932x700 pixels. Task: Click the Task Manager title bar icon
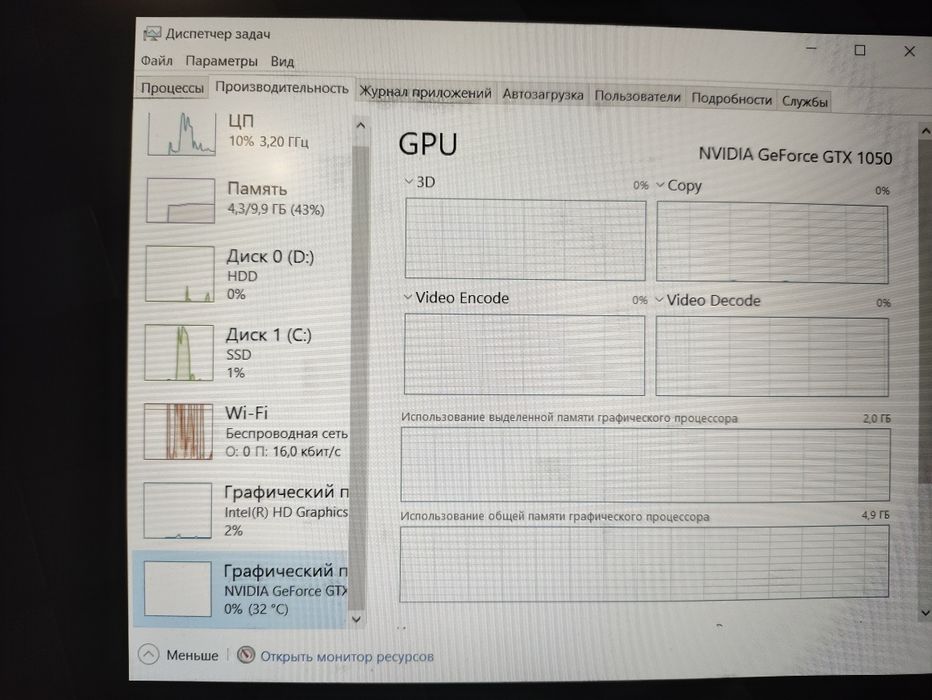coord(152,33)
